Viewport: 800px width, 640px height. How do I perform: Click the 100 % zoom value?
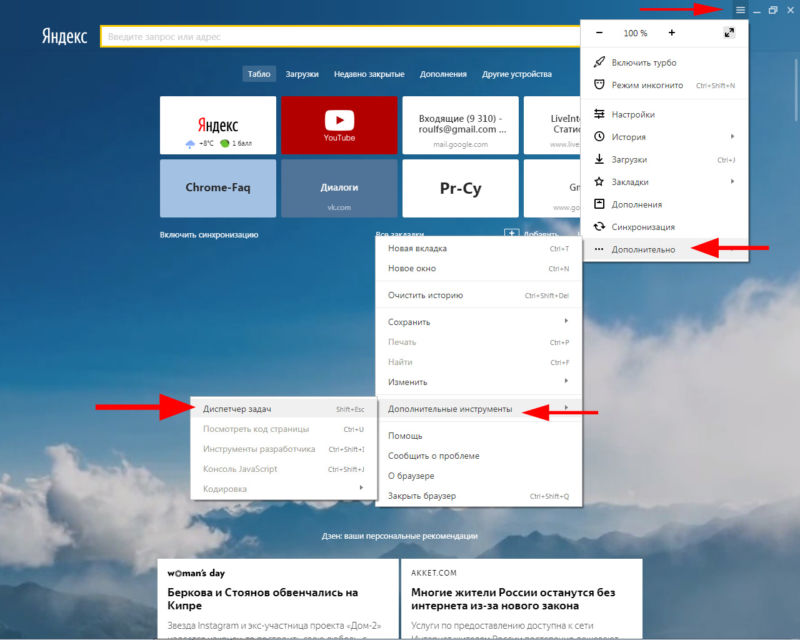pos(635,33)
